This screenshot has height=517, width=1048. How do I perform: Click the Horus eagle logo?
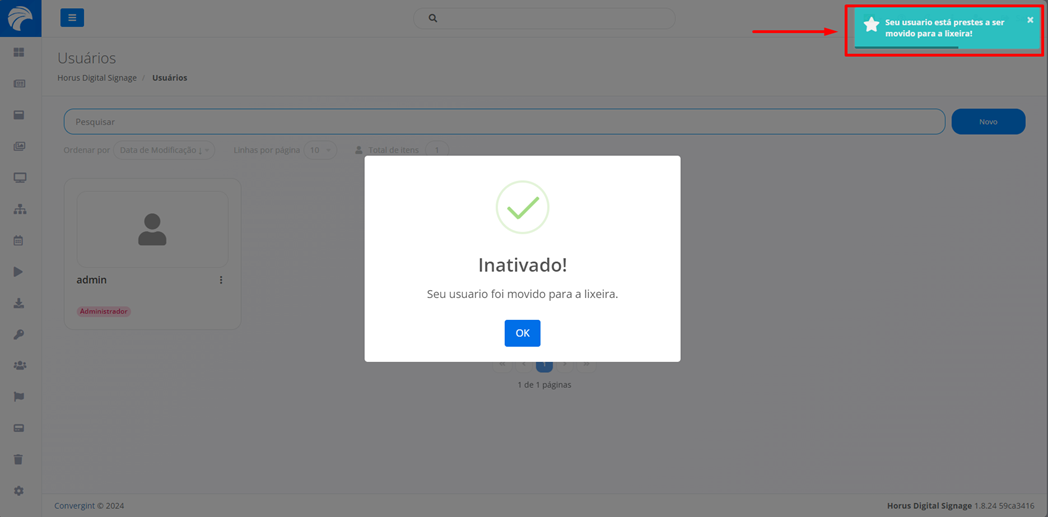pos(19,18)
